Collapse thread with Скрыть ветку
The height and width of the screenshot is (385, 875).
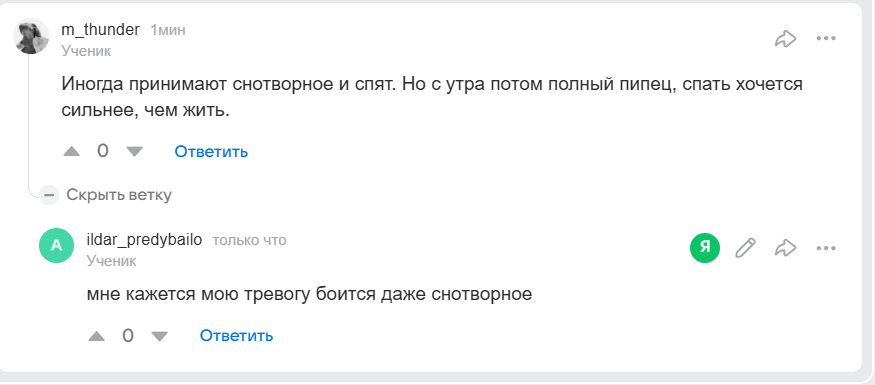[x=119, y=195]
